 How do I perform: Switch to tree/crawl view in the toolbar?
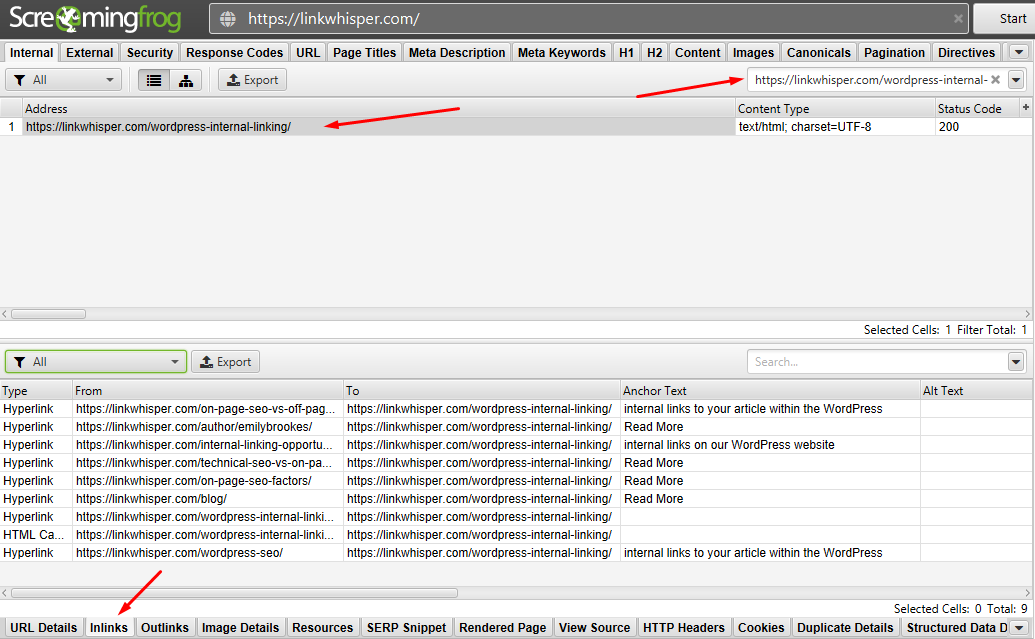pyautogui.click(x=185, y=79)
